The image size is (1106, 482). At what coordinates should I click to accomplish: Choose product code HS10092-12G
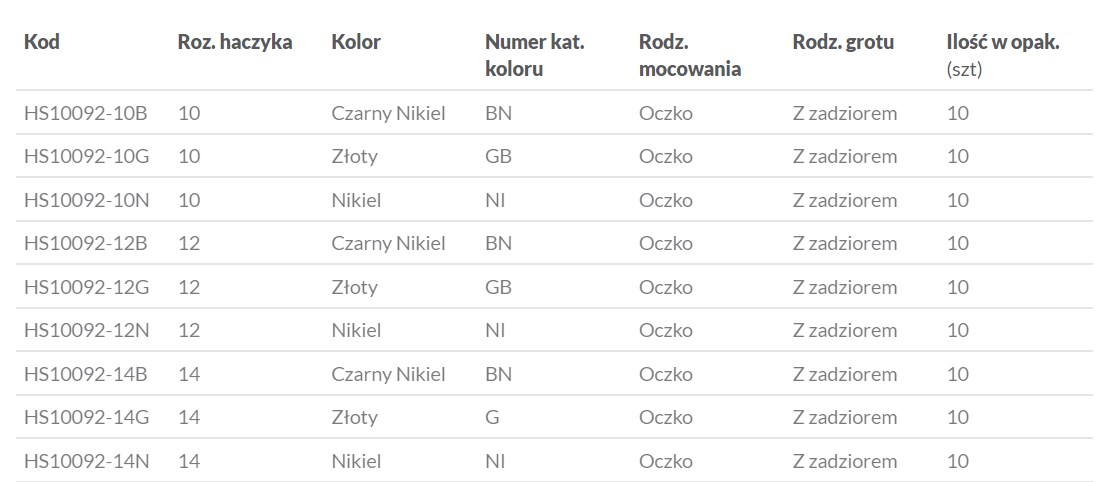(x=87, y=287)
